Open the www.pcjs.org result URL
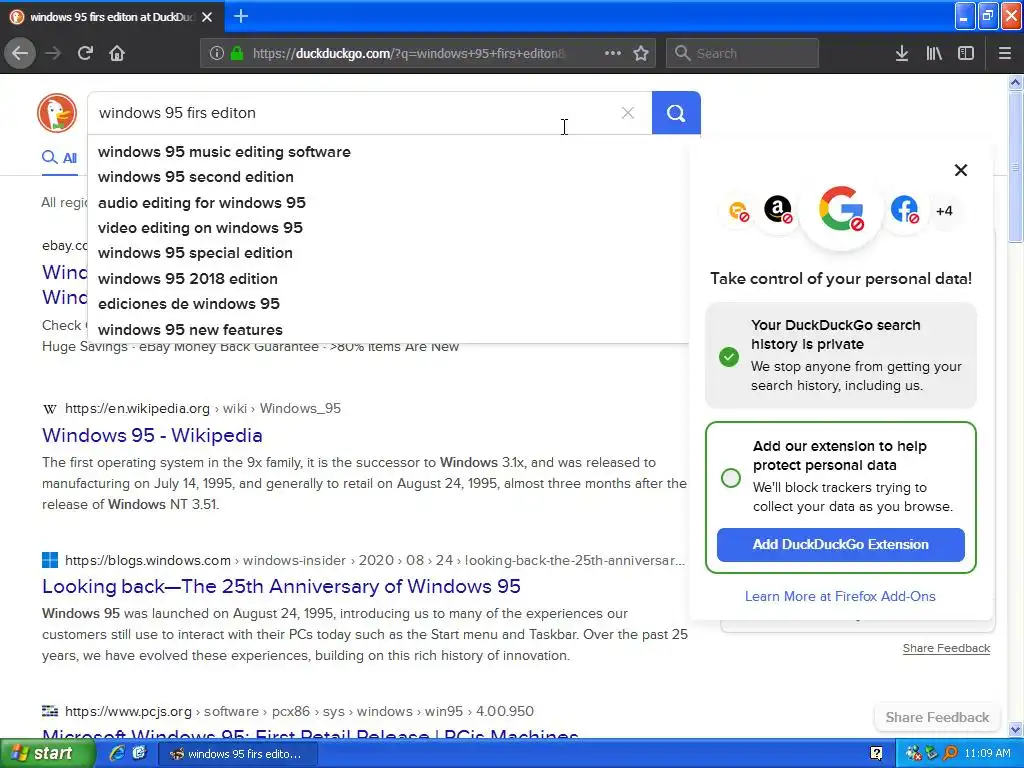The image size is (1024, 768). click(299, 711)
